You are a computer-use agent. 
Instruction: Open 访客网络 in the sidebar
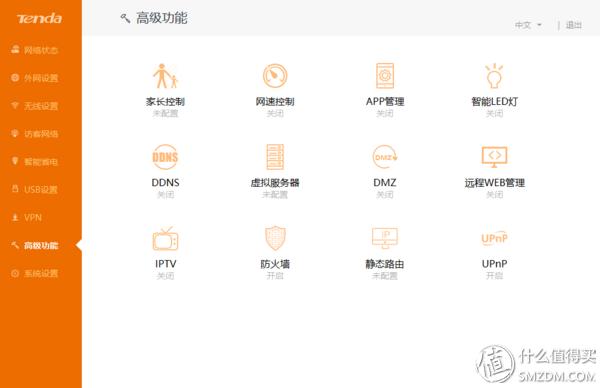tap(35, 134)
